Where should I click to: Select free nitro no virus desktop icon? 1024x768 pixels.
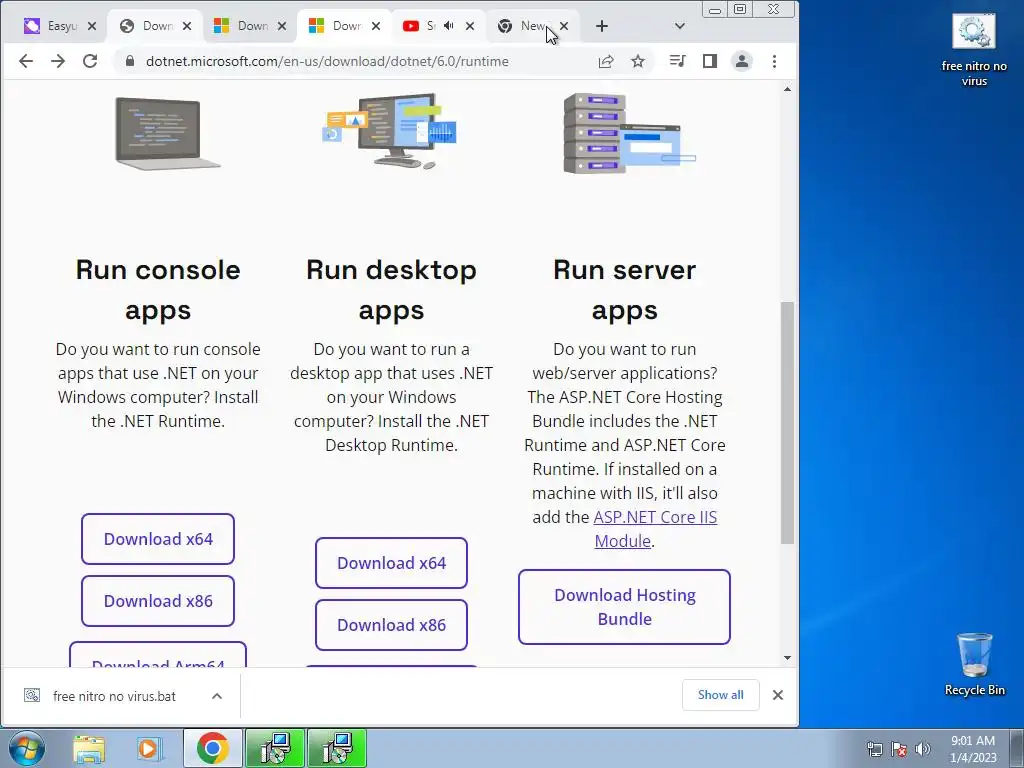coord(974,51)
